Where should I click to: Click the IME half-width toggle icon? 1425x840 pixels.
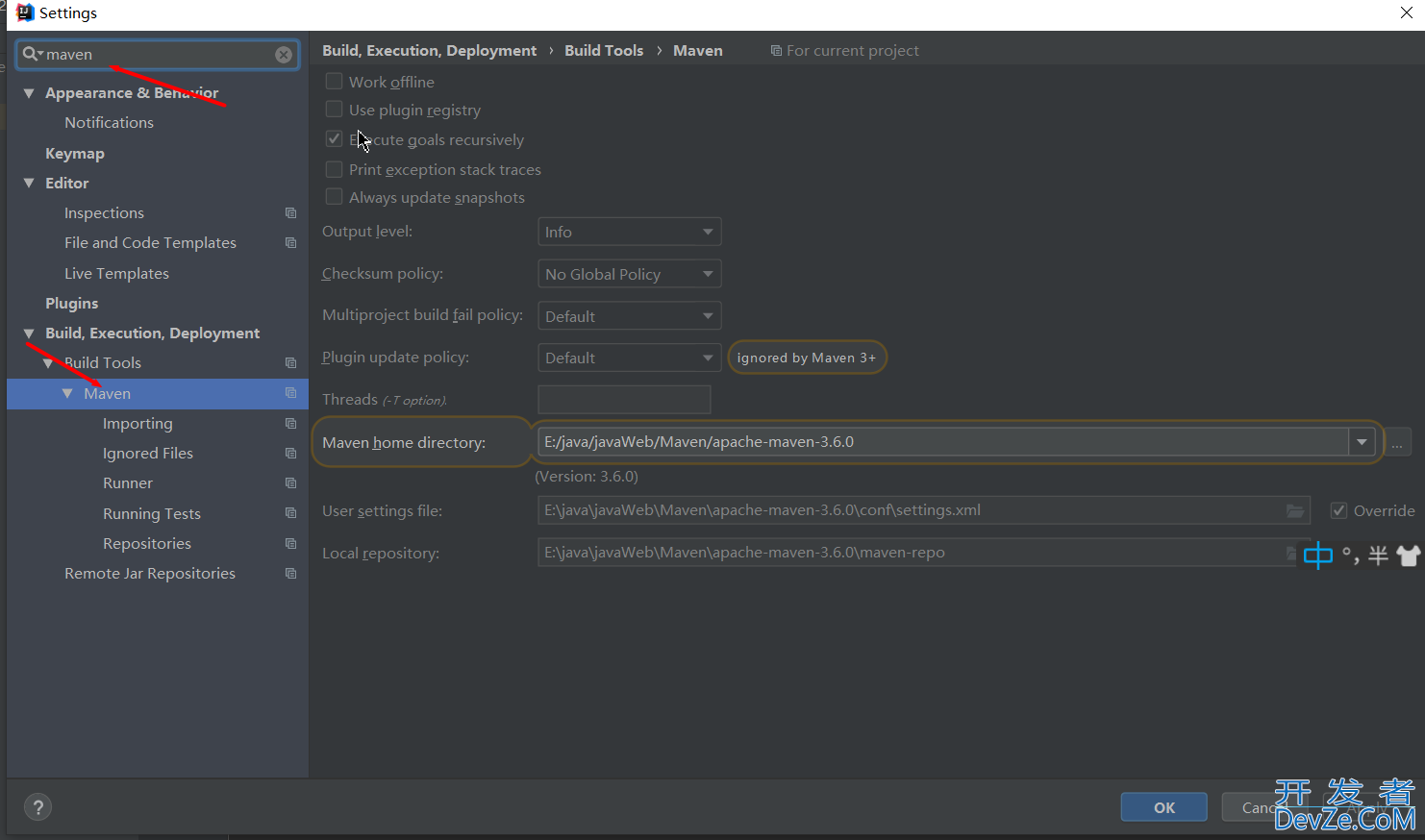click(x=1378, y=556)
